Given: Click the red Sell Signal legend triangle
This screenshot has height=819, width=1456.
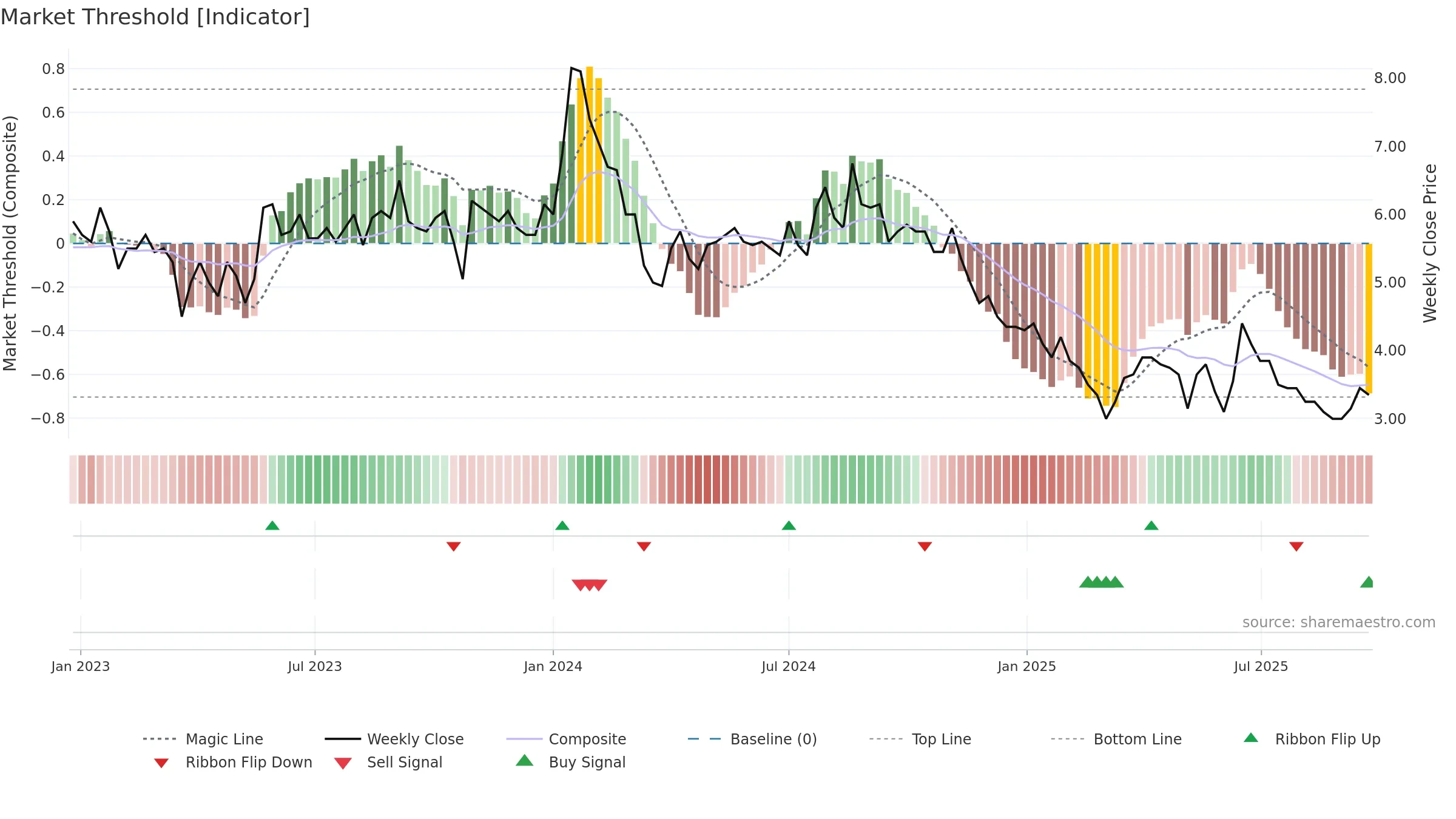Looking at the screenshot, I should [343, 763].
